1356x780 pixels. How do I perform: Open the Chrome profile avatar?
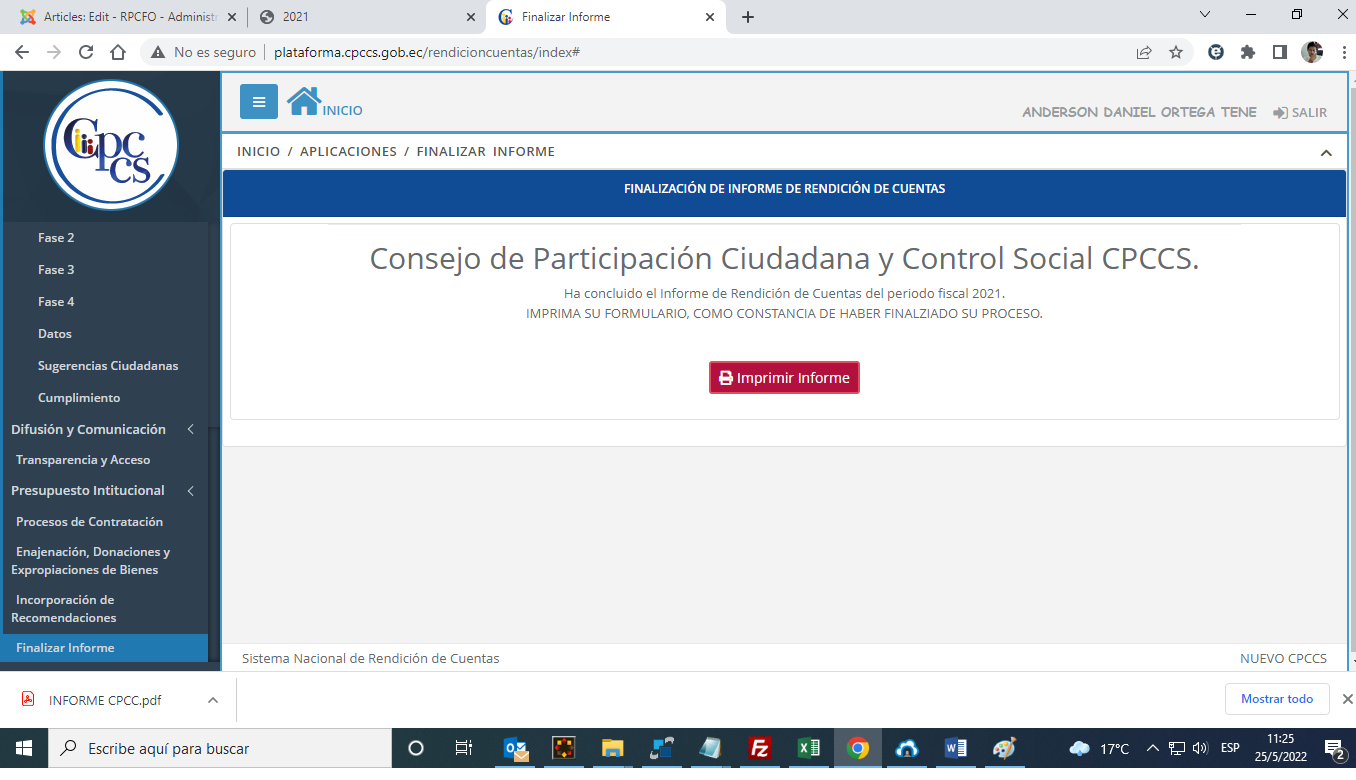1312,52
